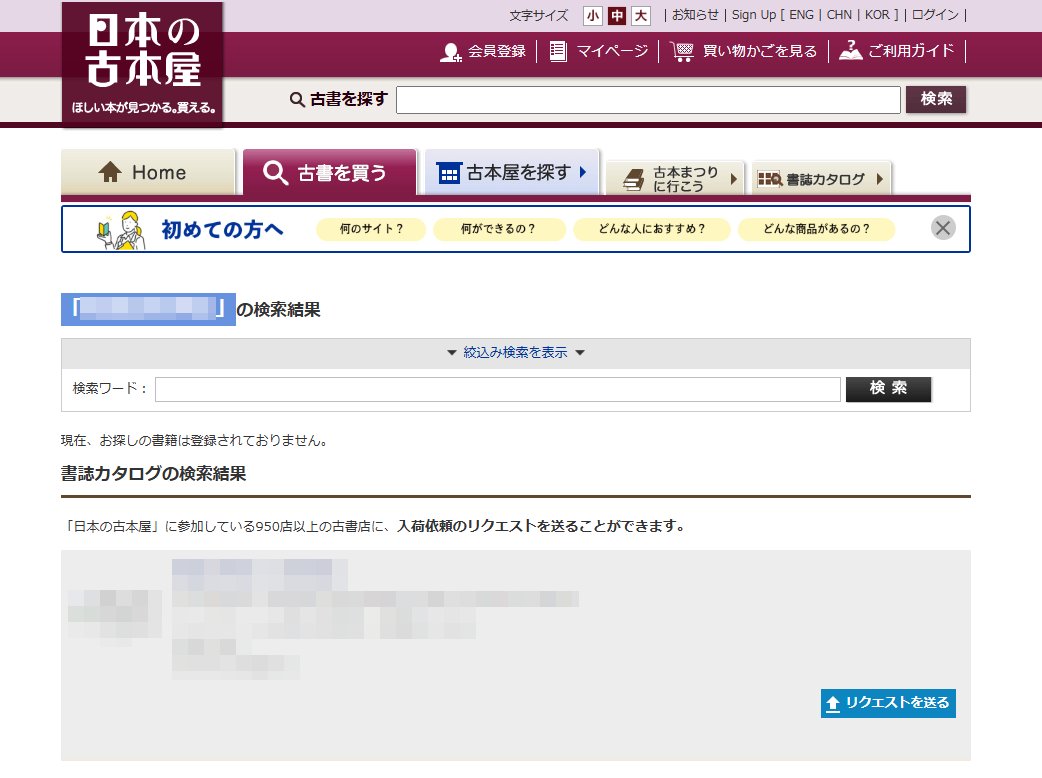Image resolution: width=1042 pixels, height=778 pixels.
Task: Set font size to medium (中)
Action: coord(617,15)
